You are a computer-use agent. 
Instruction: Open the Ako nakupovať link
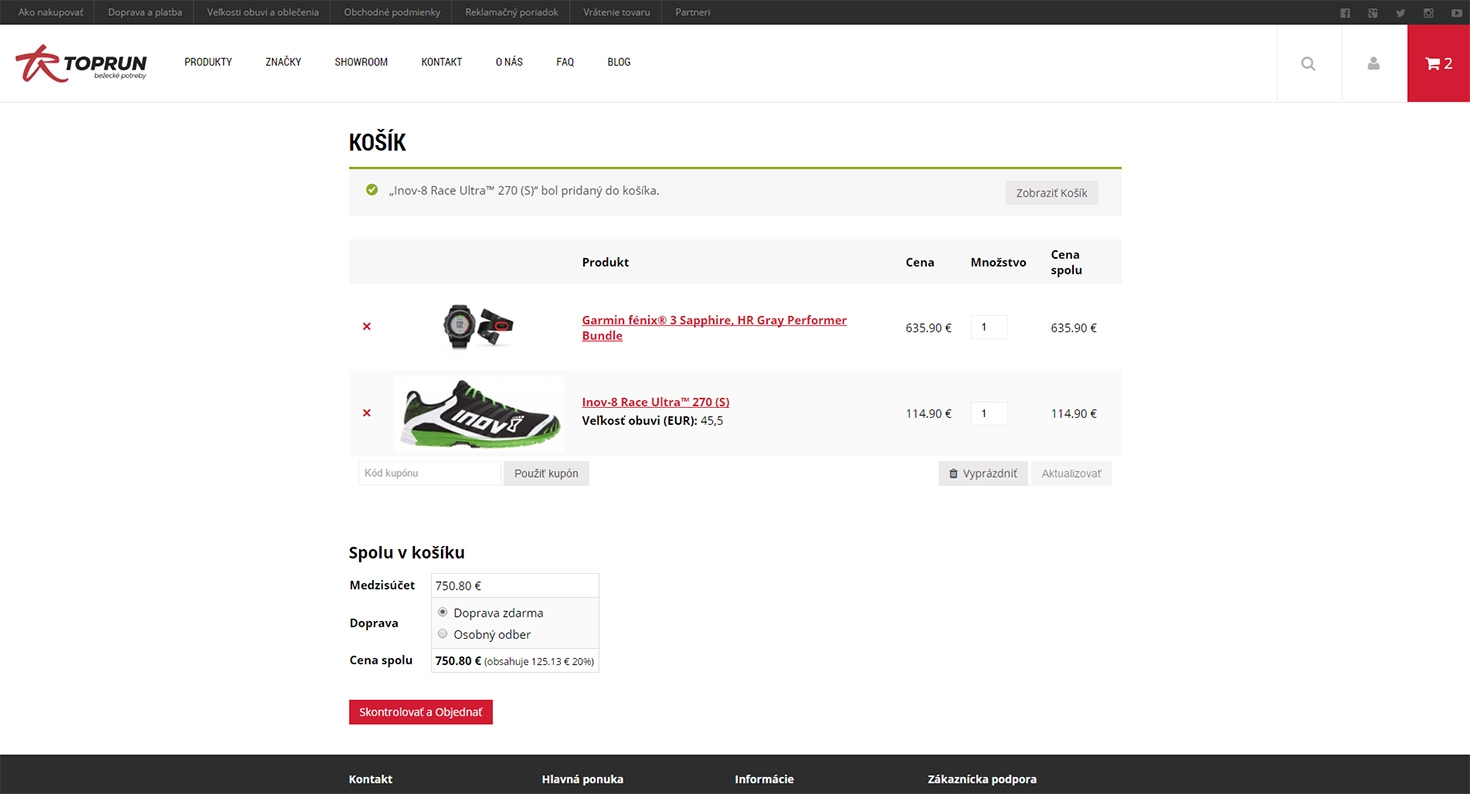[x=51, y=13]
